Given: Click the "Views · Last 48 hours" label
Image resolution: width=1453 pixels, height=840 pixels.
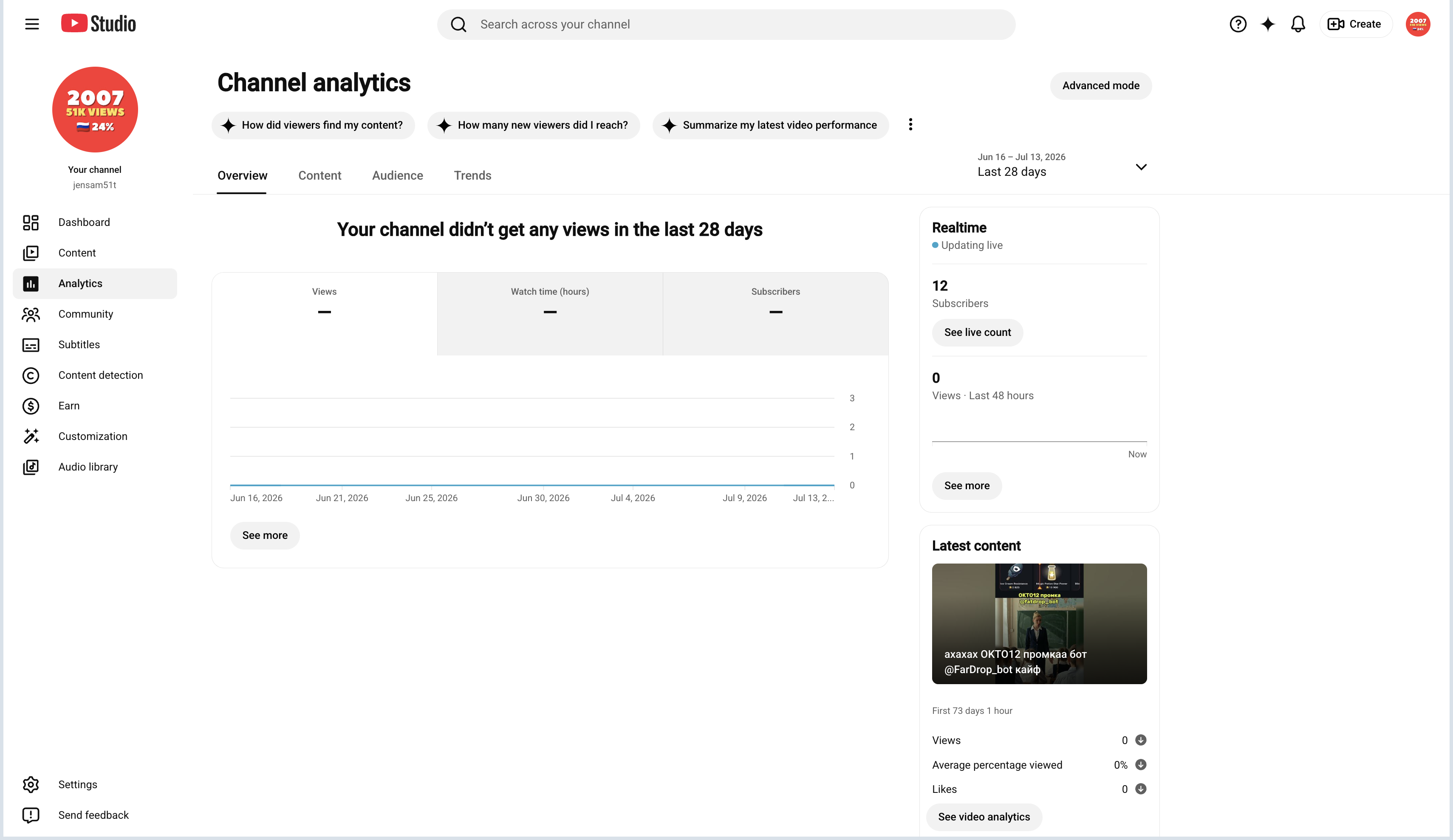Looking at the screenshot, I should [x=983, y=395].
